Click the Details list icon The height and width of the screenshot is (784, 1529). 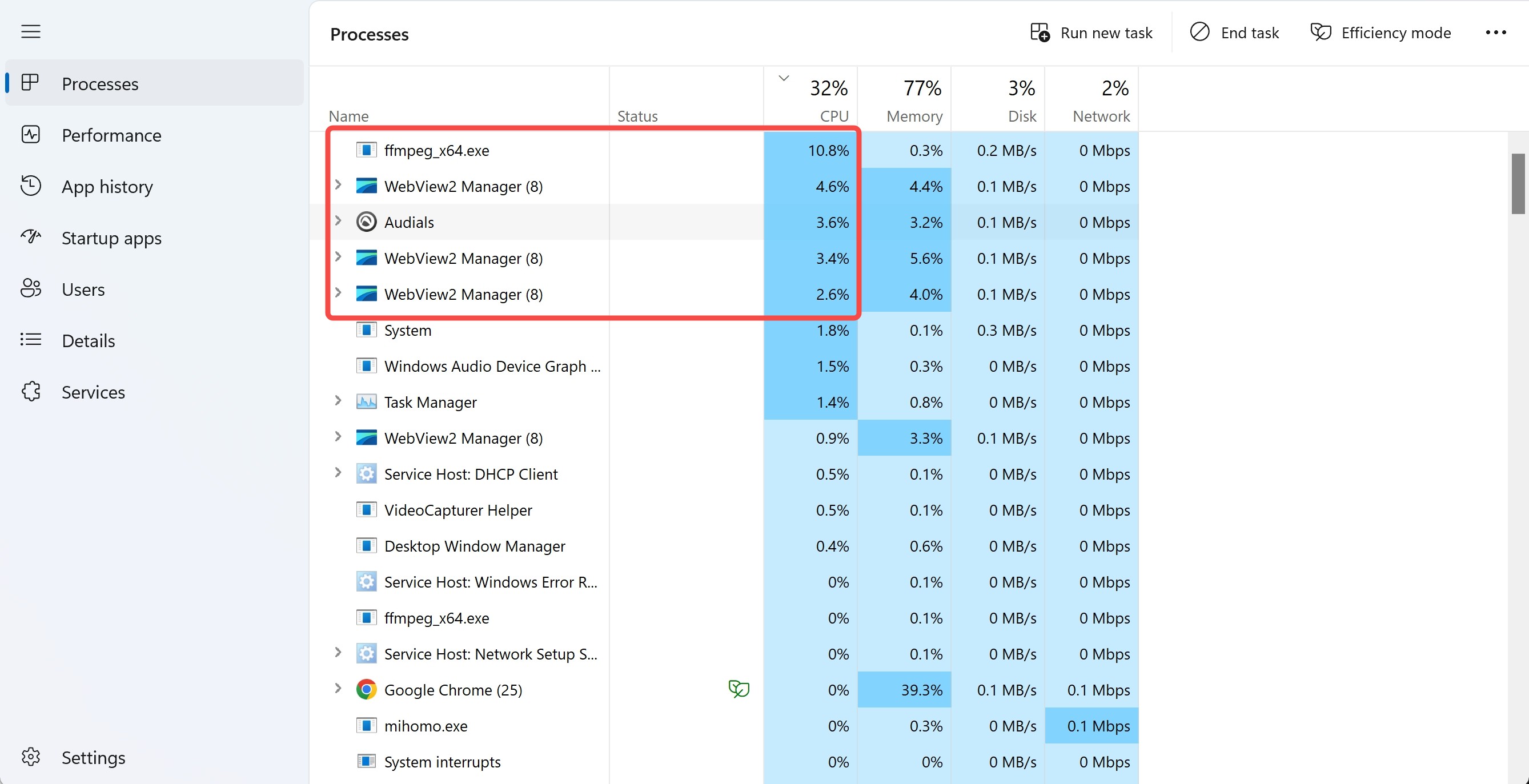click(x=30, y=340)
